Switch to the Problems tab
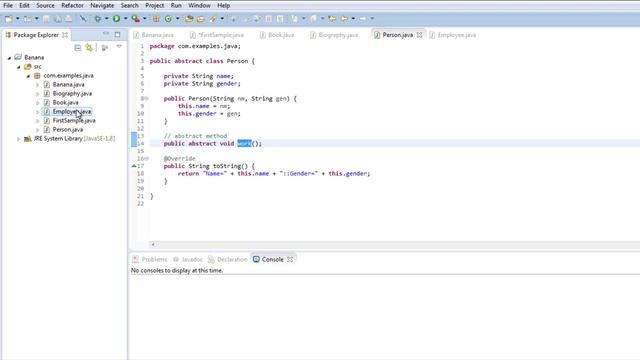Image resolution: width=640 pixels, height=360 pixels. (x=150, y=260)
